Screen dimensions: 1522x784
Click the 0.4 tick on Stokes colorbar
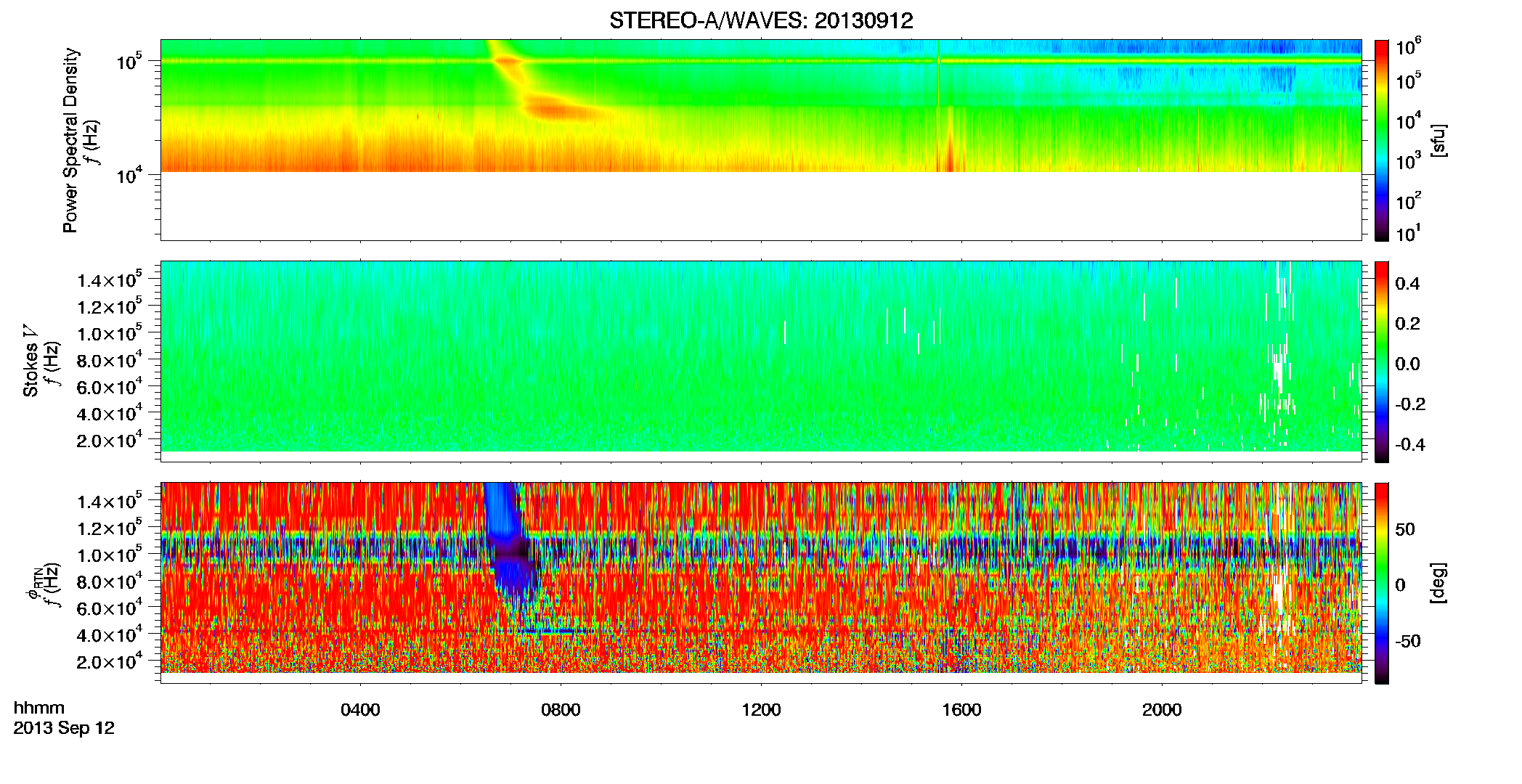1407,284
